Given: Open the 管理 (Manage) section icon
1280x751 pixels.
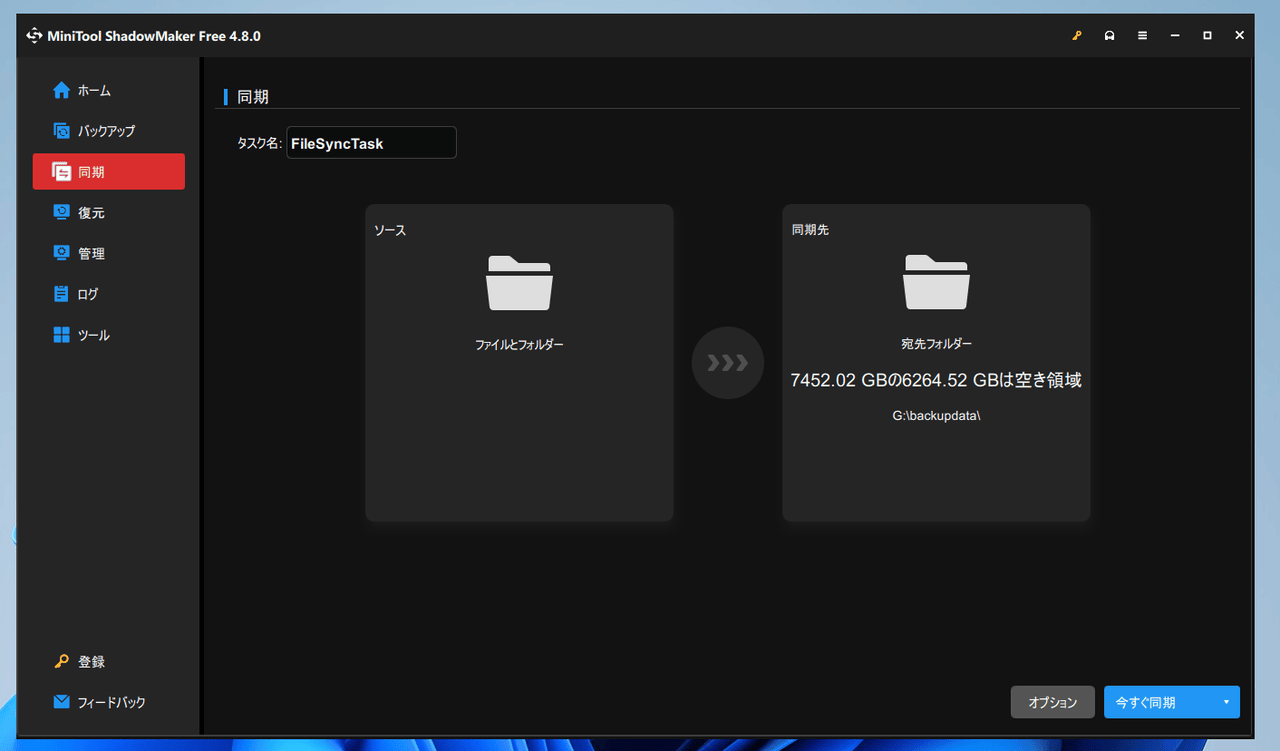Looking at the screenshot, I should [62, 254].
